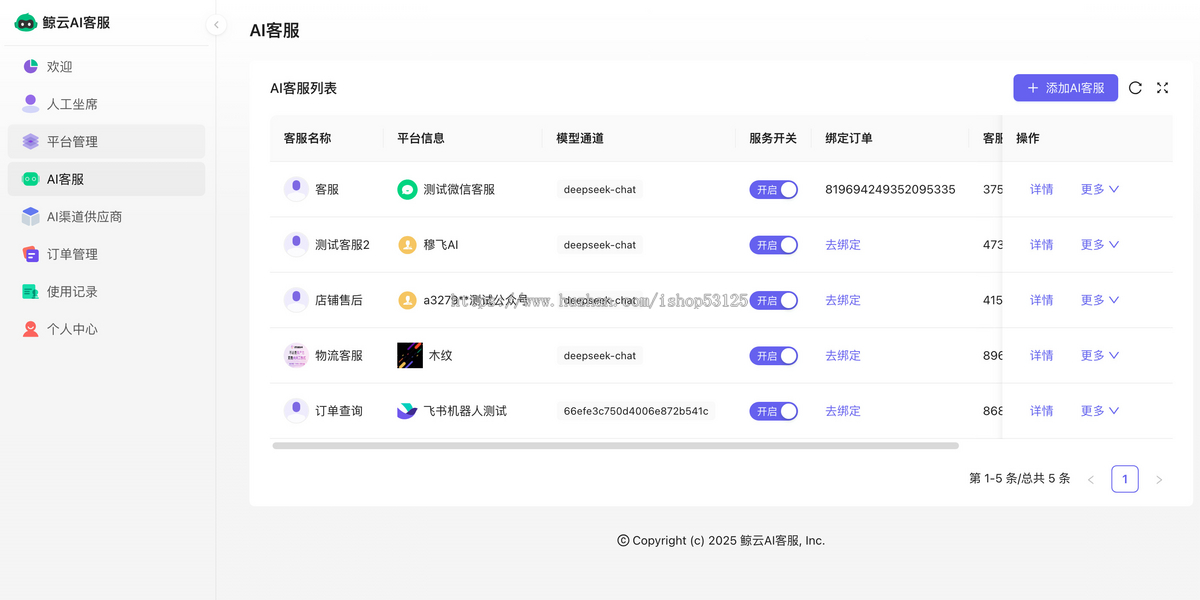Click the 订单管理 icon

coord(30,254)
